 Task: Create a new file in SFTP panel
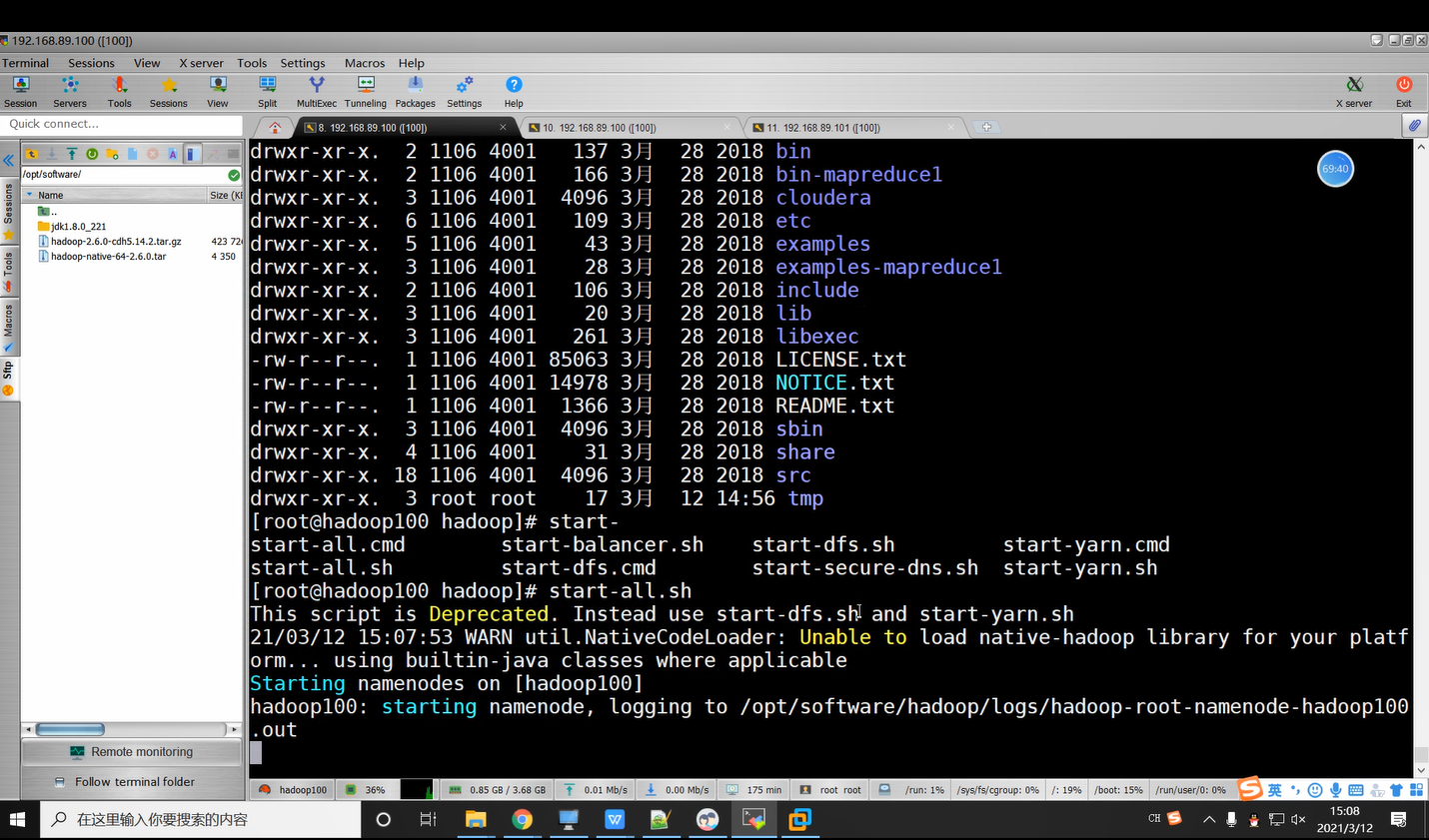coord(132,154)
